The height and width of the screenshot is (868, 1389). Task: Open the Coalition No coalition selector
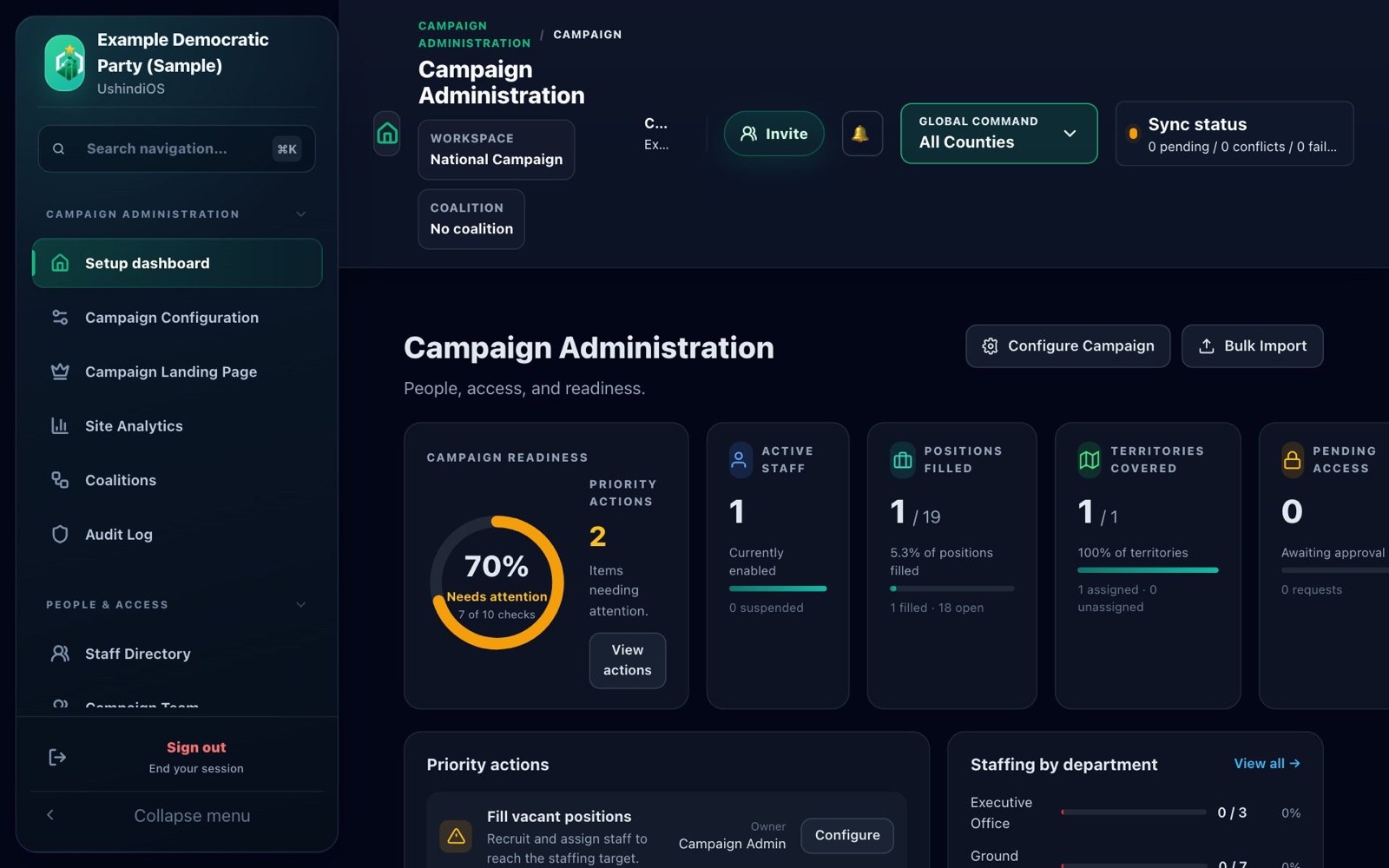coord(471,220)
